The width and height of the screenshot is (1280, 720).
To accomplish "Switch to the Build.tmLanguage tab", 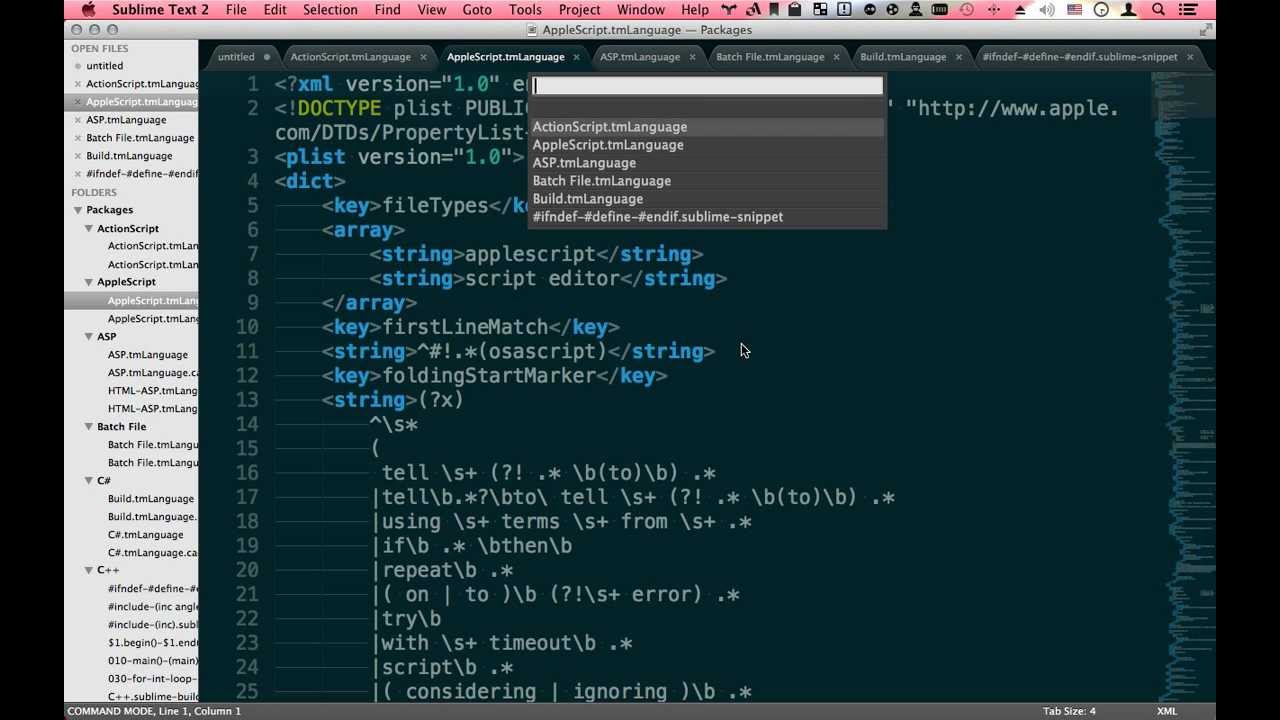I will [903, 57].
